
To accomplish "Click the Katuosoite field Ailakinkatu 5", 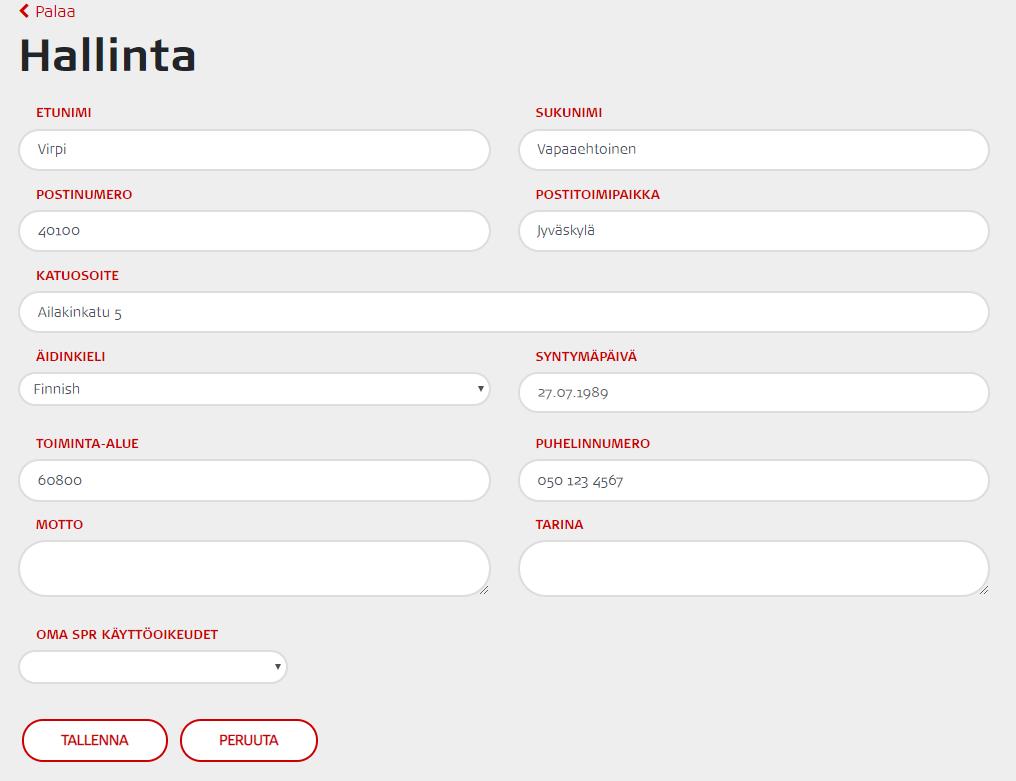I will pos(504,312).
